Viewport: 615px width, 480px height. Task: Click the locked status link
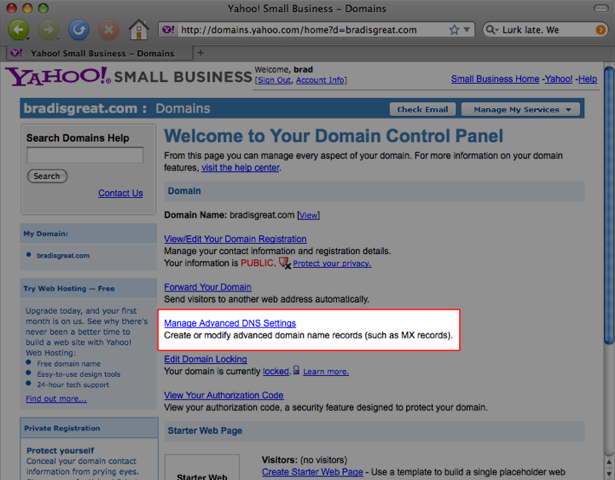(x=276, y=371)
